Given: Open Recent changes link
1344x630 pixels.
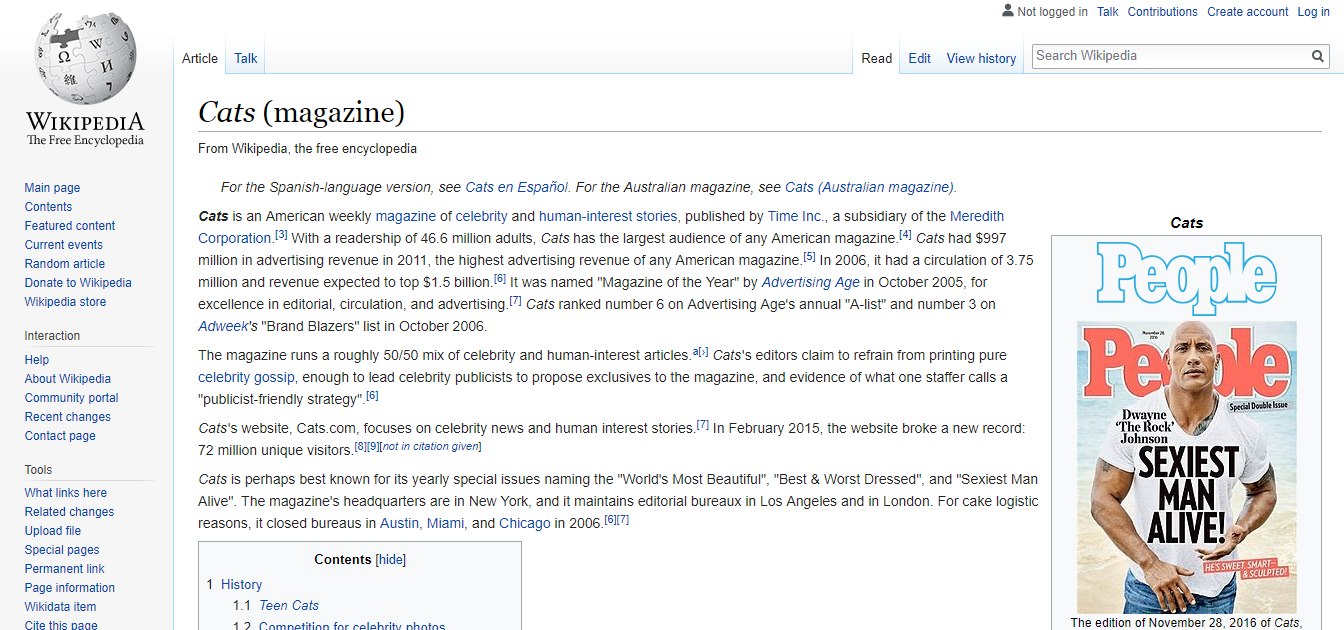Looking at the screenshot, I should click(68, 417).
